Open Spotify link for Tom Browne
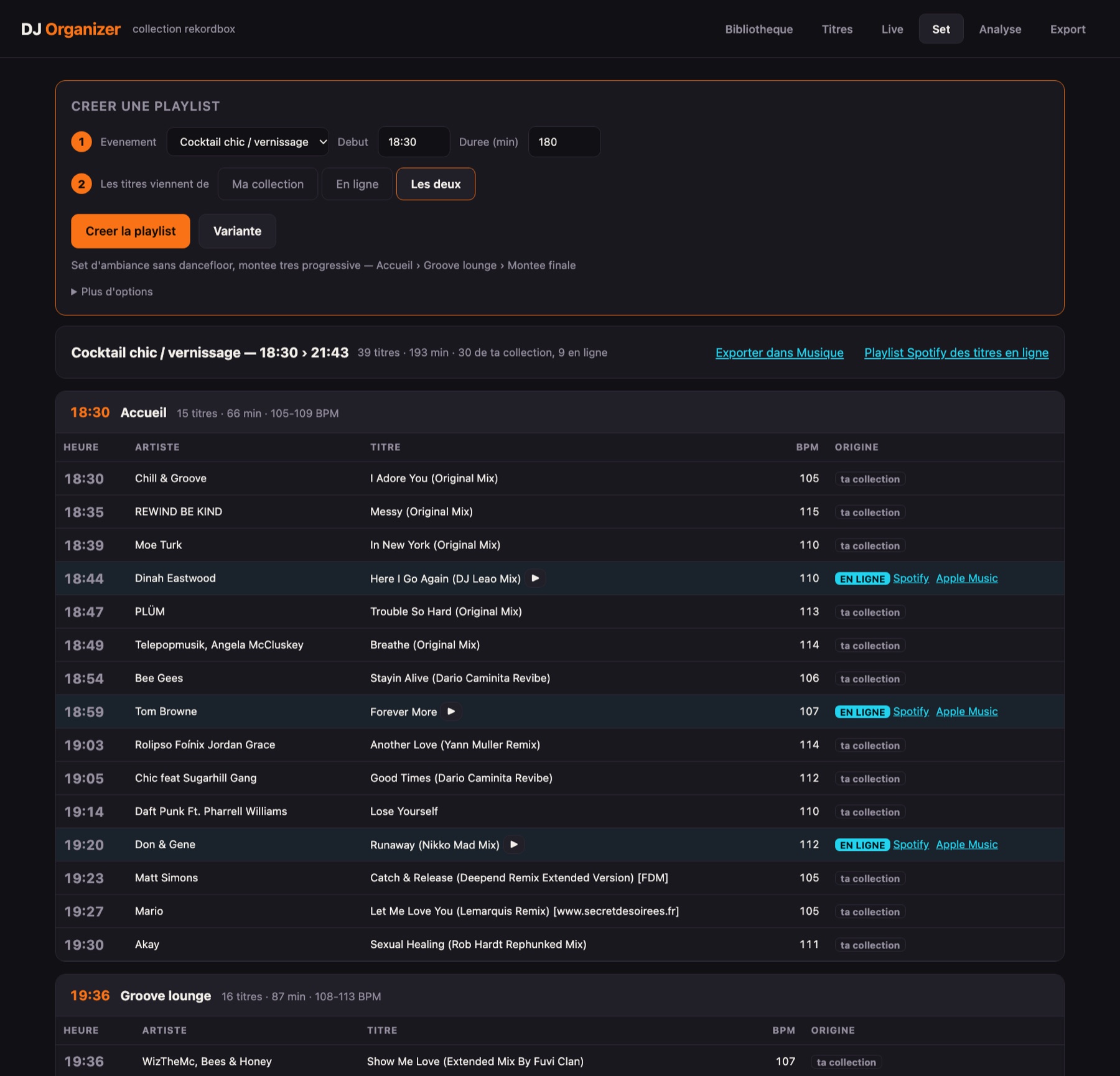Image resolution: width=1120 pixels, height=1076 pixels. [911, 712]
